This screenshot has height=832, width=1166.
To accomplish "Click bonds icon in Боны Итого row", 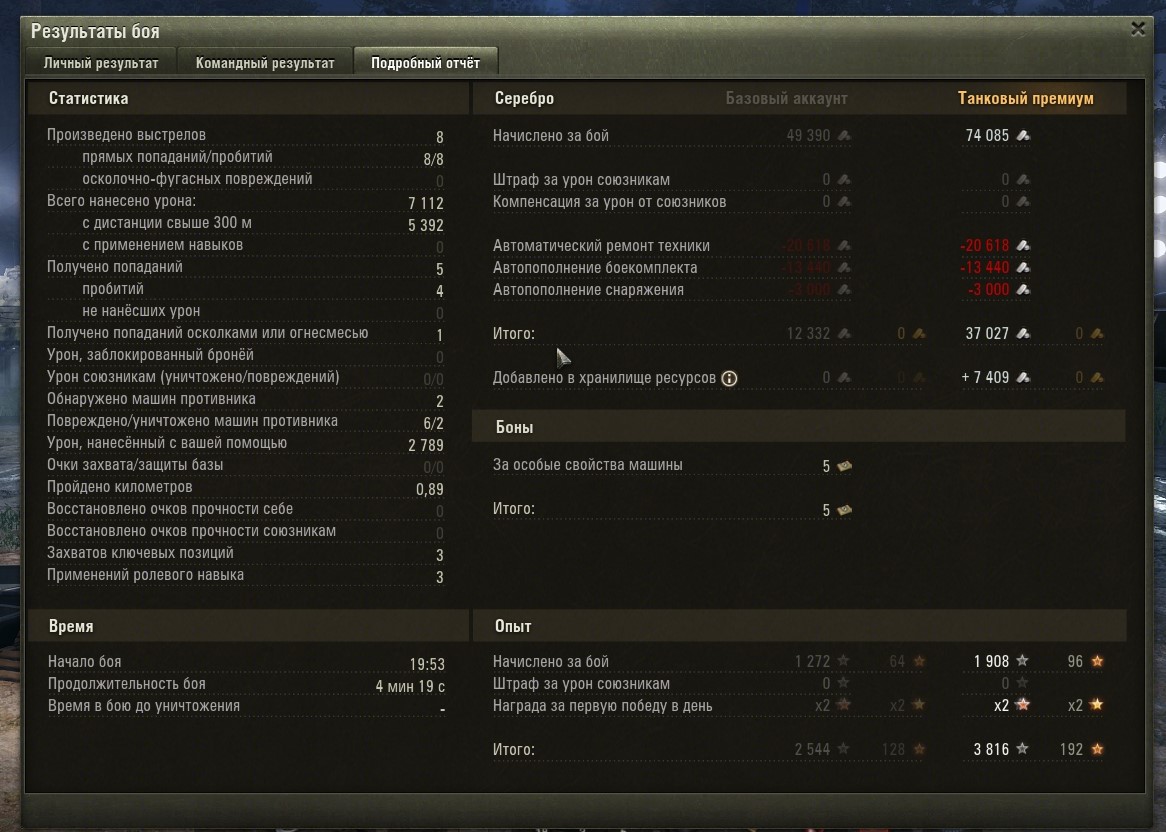I will coord(844,510).
